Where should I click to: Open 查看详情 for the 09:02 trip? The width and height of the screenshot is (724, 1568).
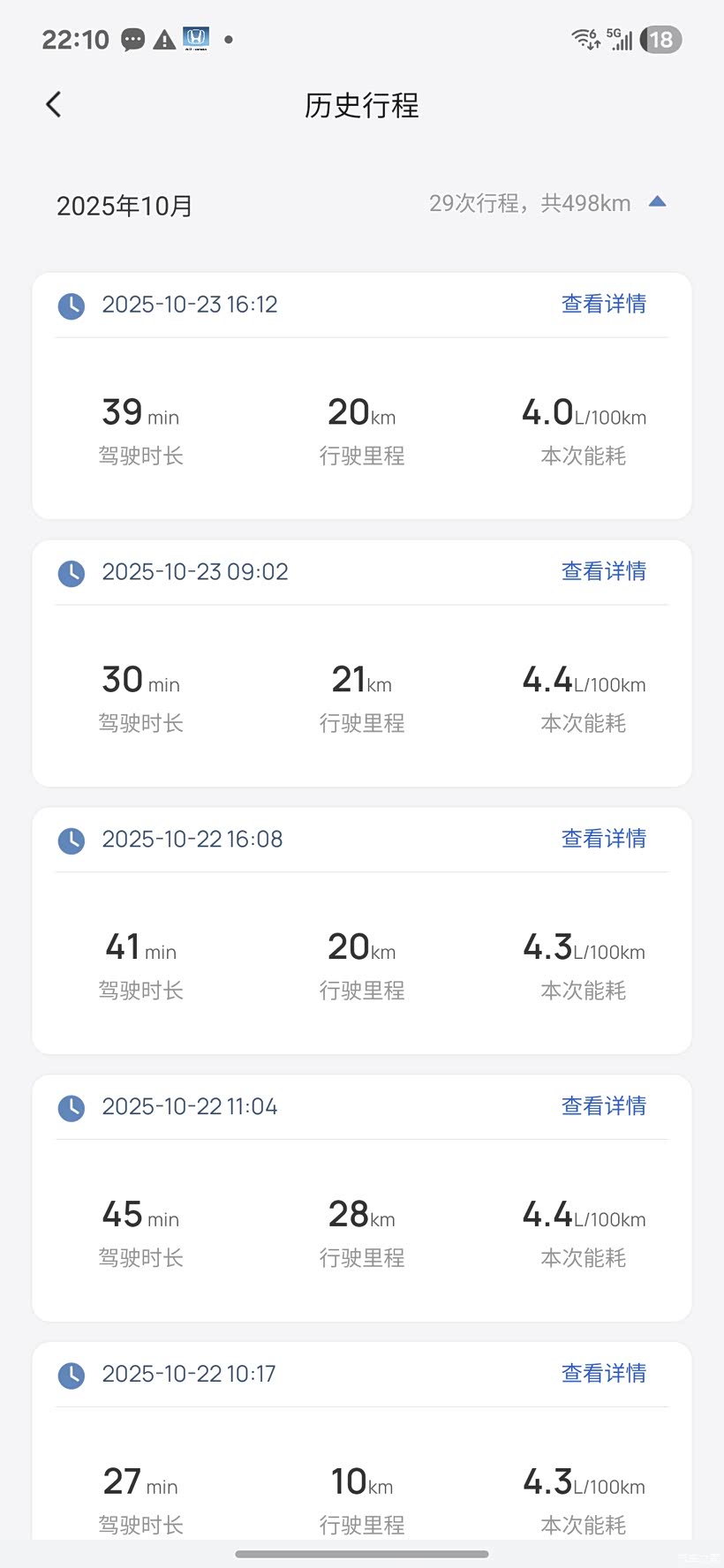[x=604, y=571]
